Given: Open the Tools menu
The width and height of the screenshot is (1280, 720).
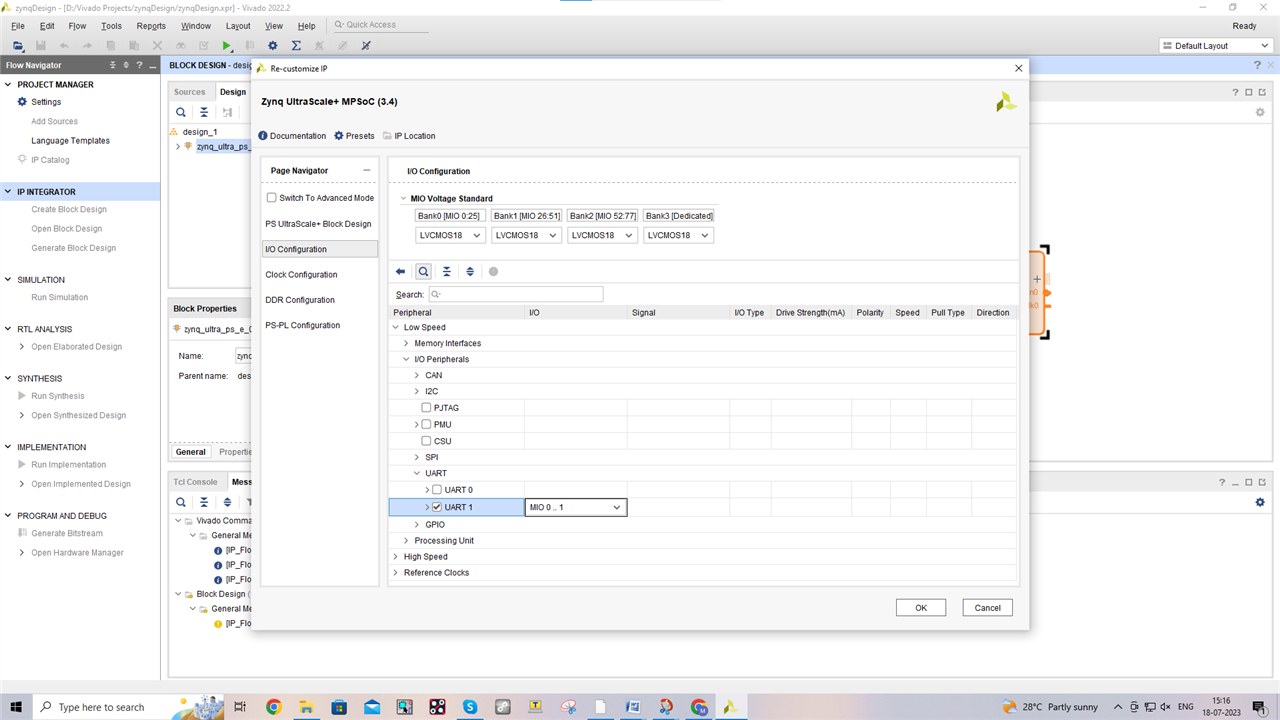Looking at the screenshot, I should pyautogui.click(x=111, y=26).
